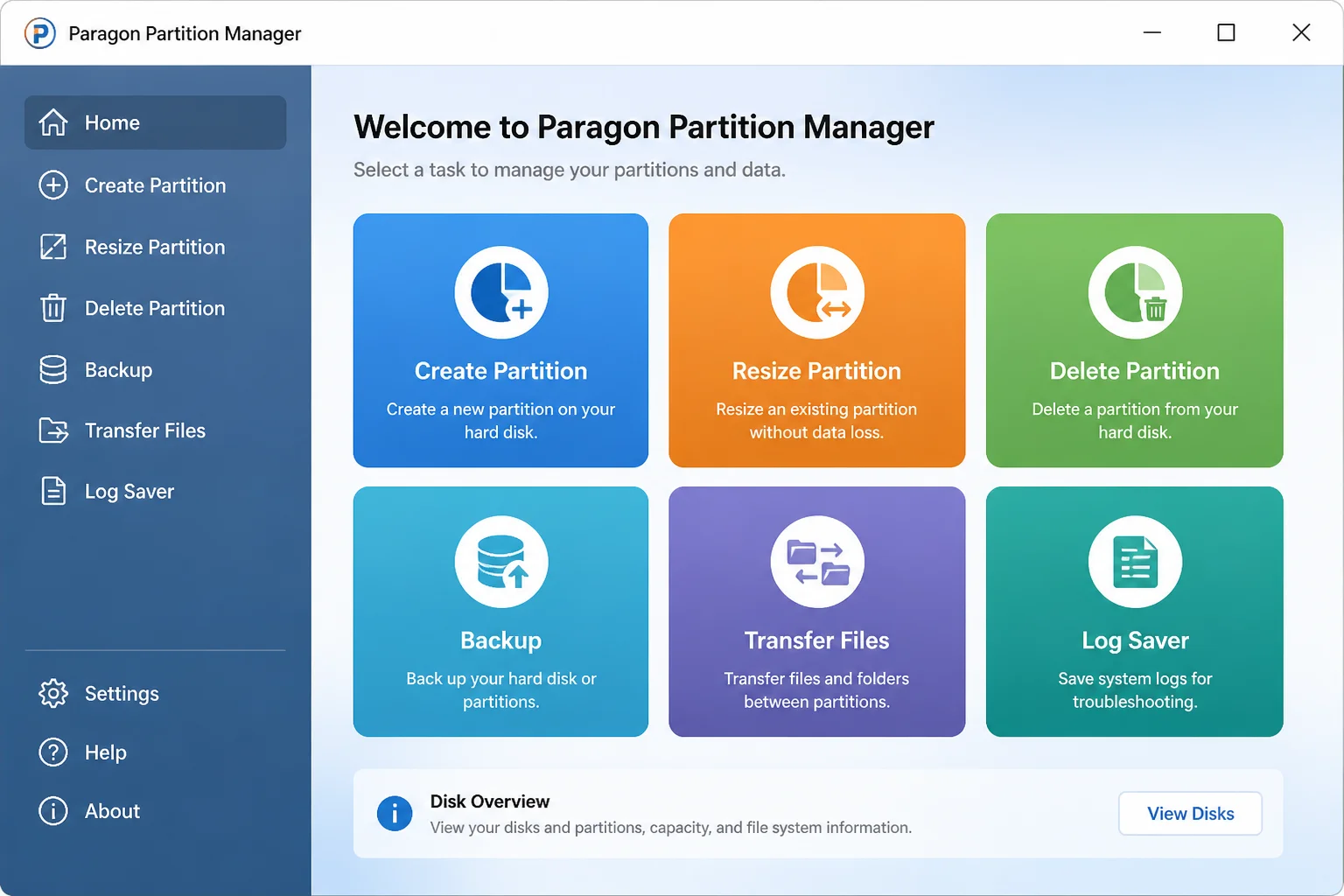Click the Delete Partition card title
This screenshot has width=1344, height=896.
[1134, 371]
